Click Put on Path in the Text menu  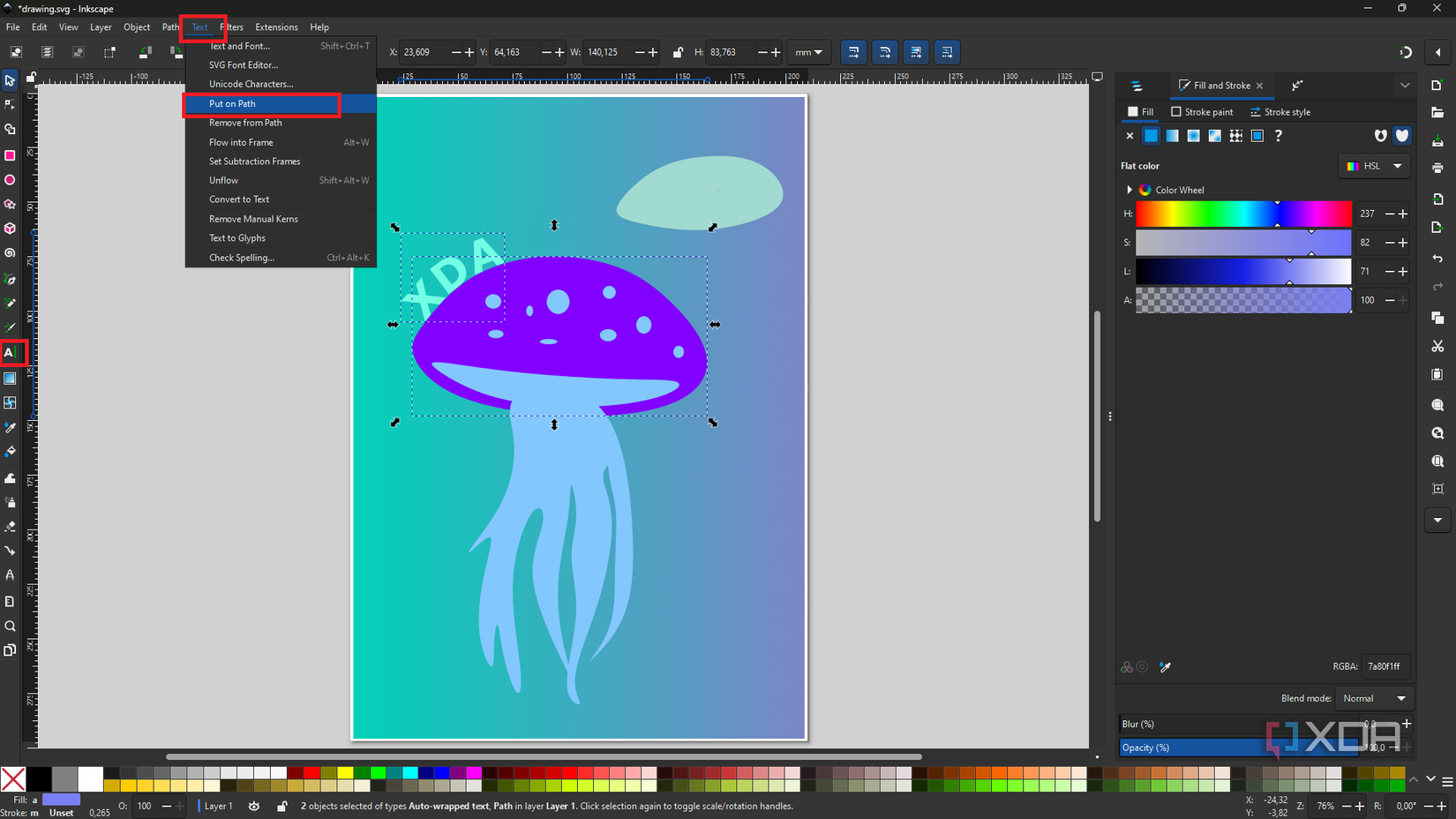coord(231,103)
